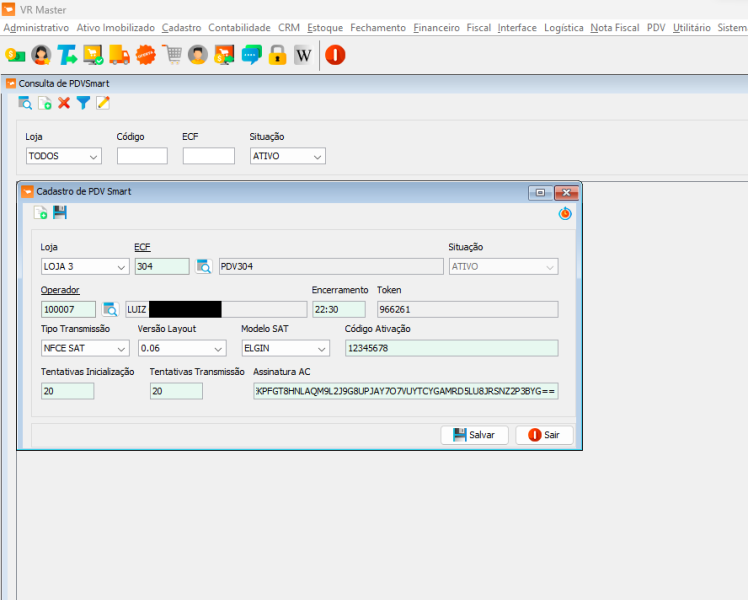Click the Tentativas Inicialização field
This screenshot has height=600, width=748.
point(67,391)
